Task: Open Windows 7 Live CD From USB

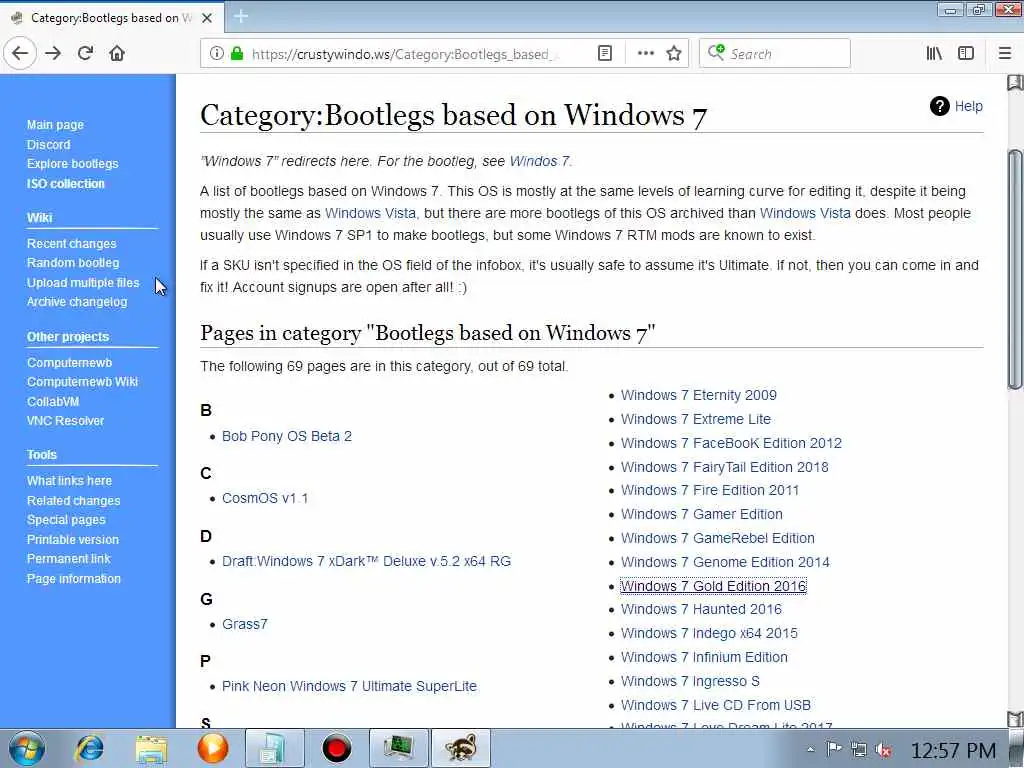Action: 716,705
